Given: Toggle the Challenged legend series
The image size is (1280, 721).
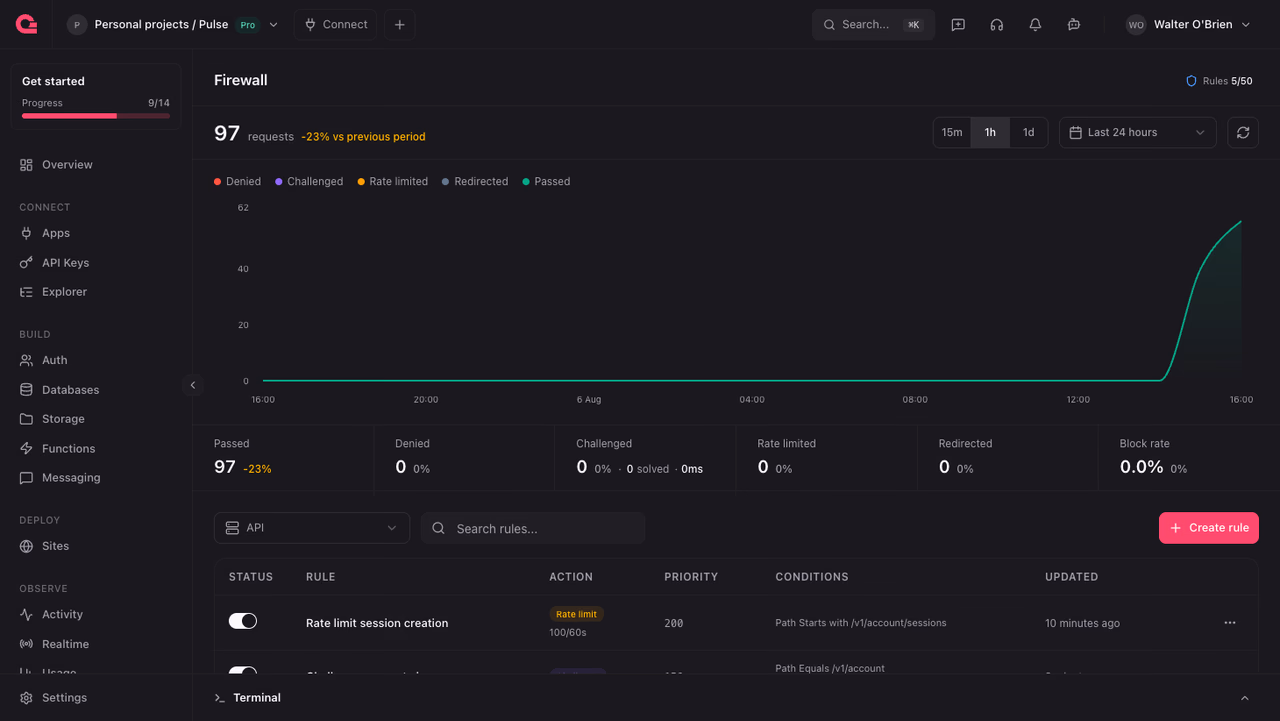Looking at the screenshot, I should point(309,182).
